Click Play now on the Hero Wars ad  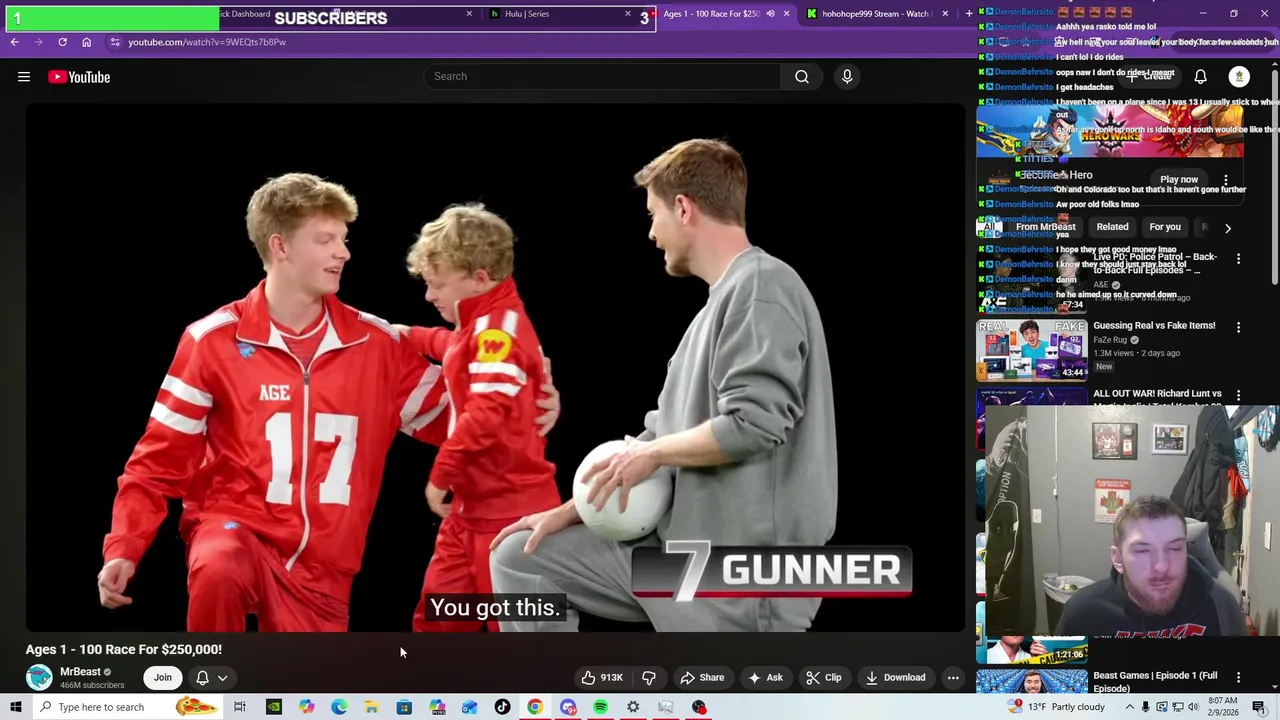1179,179
